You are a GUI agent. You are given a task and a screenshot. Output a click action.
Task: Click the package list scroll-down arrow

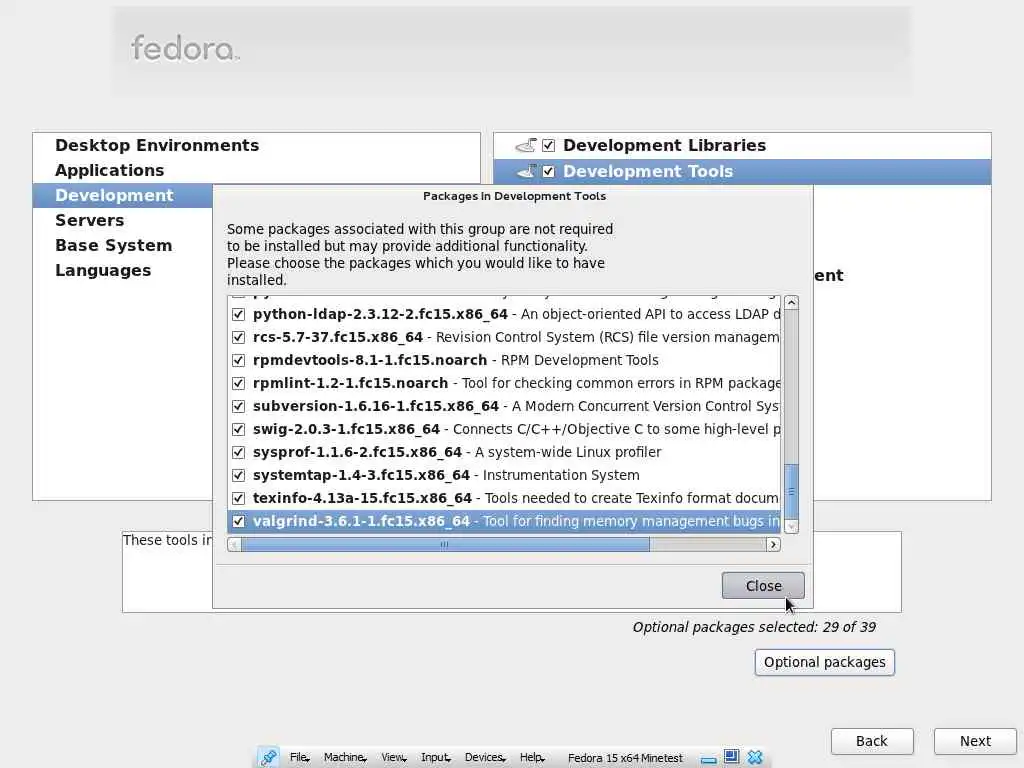791,526
